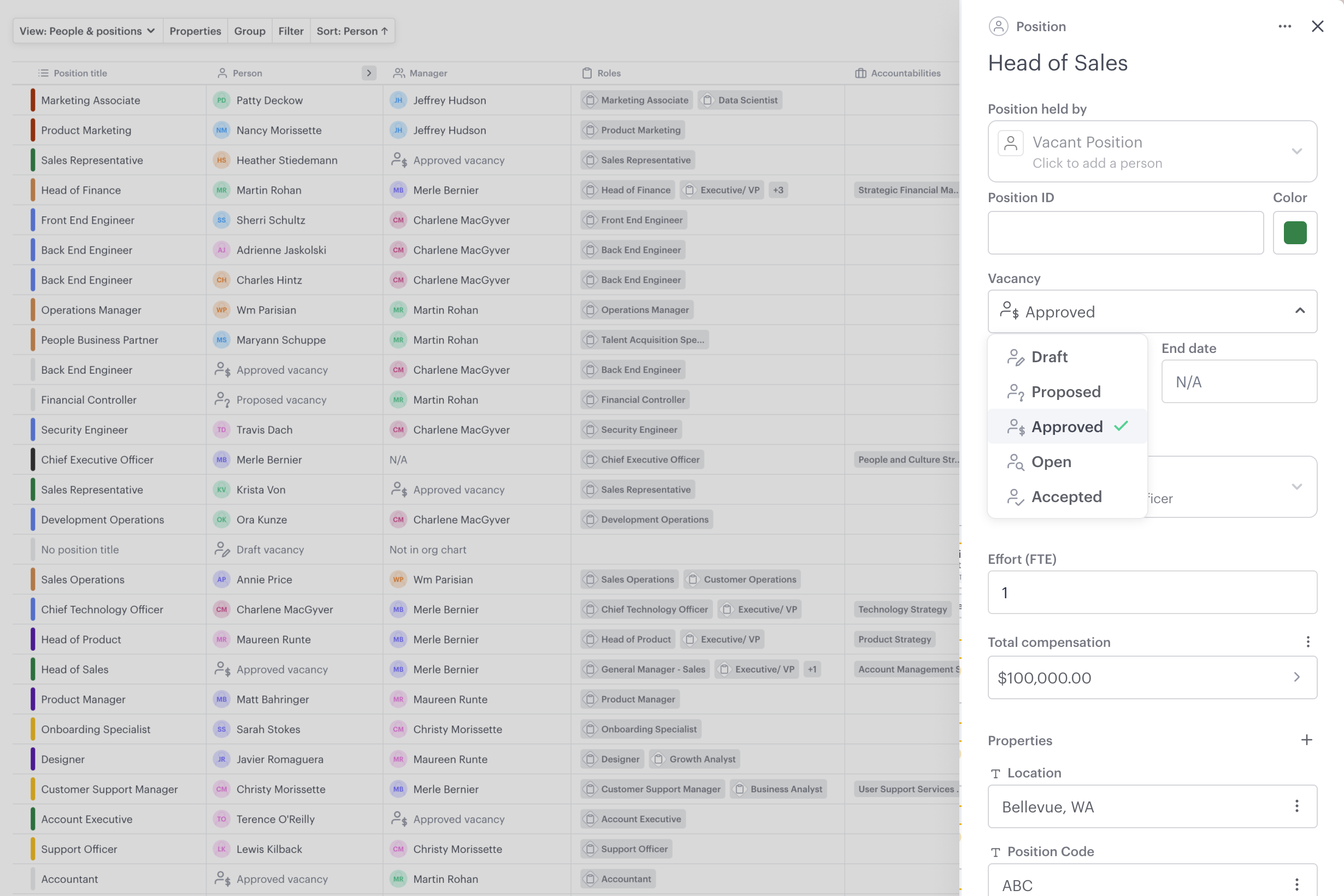Open the $100,000.00 compensation details

coord(1152,677)
